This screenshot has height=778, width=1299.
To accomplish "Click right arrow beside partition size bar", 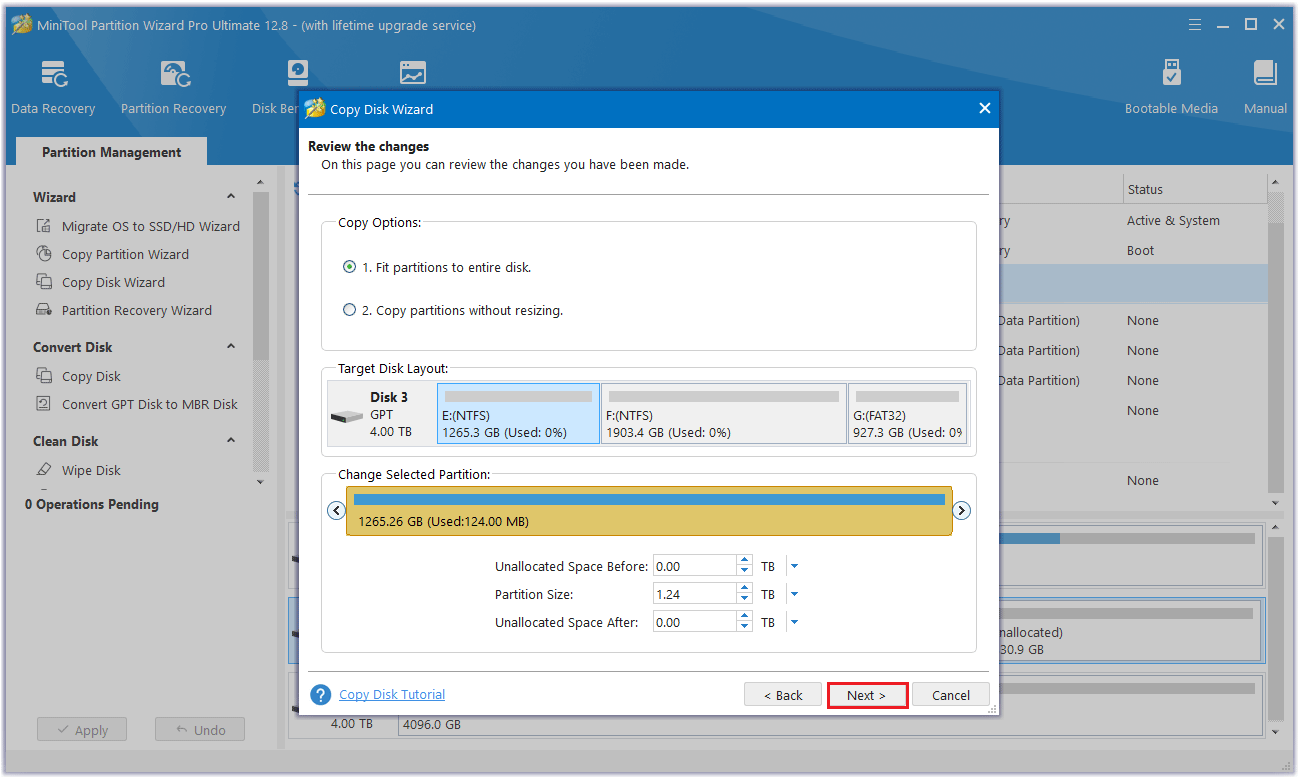I will tap(961, 511).
